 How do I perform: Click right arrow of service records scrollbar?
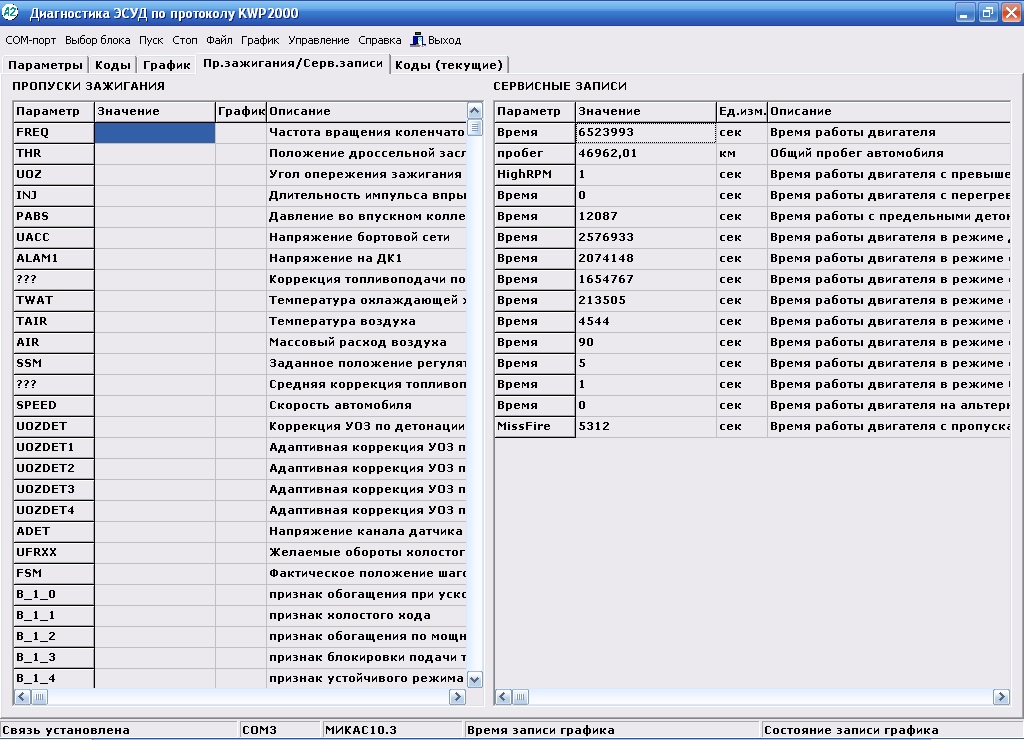pyautogui.click(x=1001, y=697)
